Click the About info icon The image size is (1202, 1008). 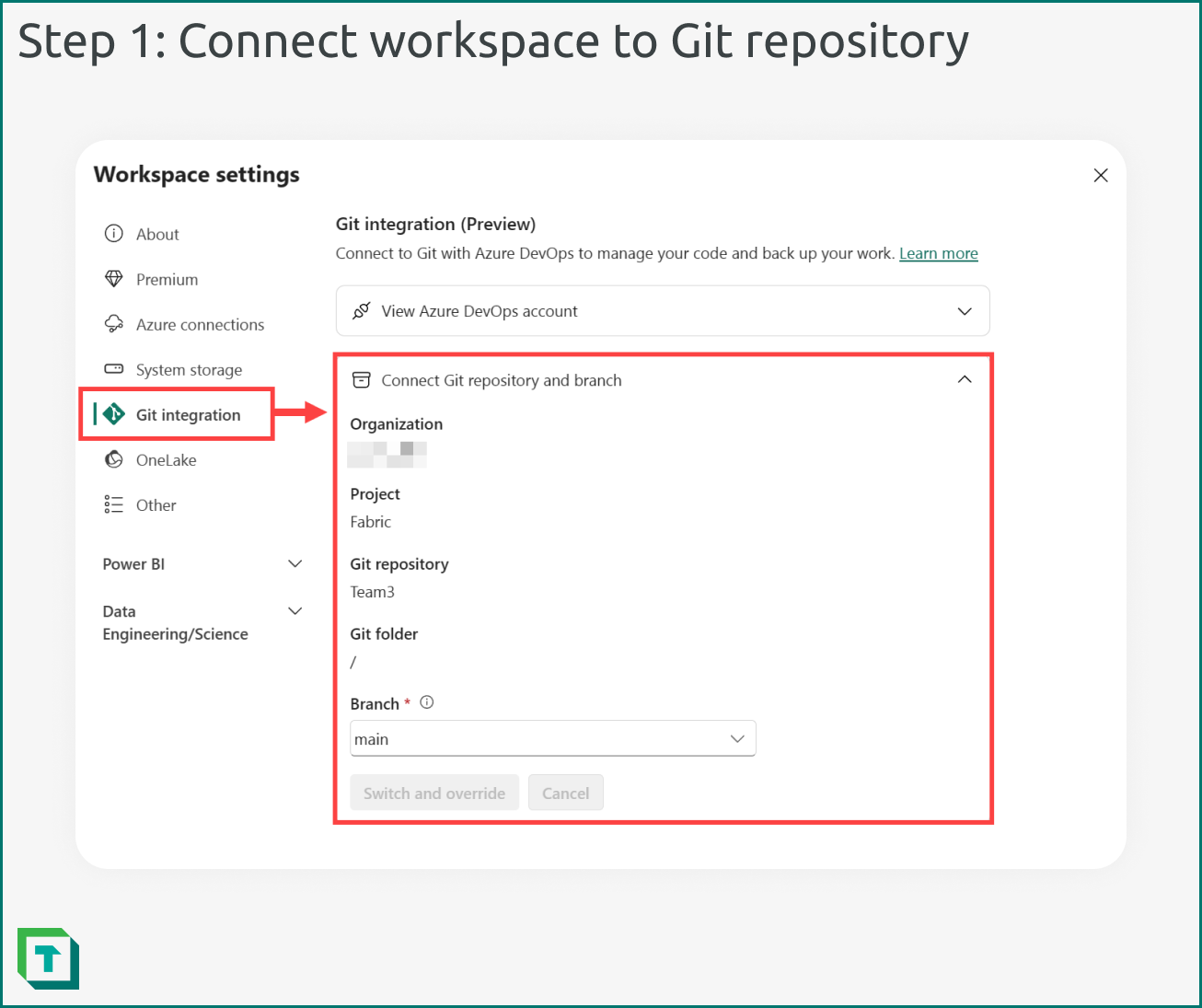pyautogui.click(x=113, y=234)
